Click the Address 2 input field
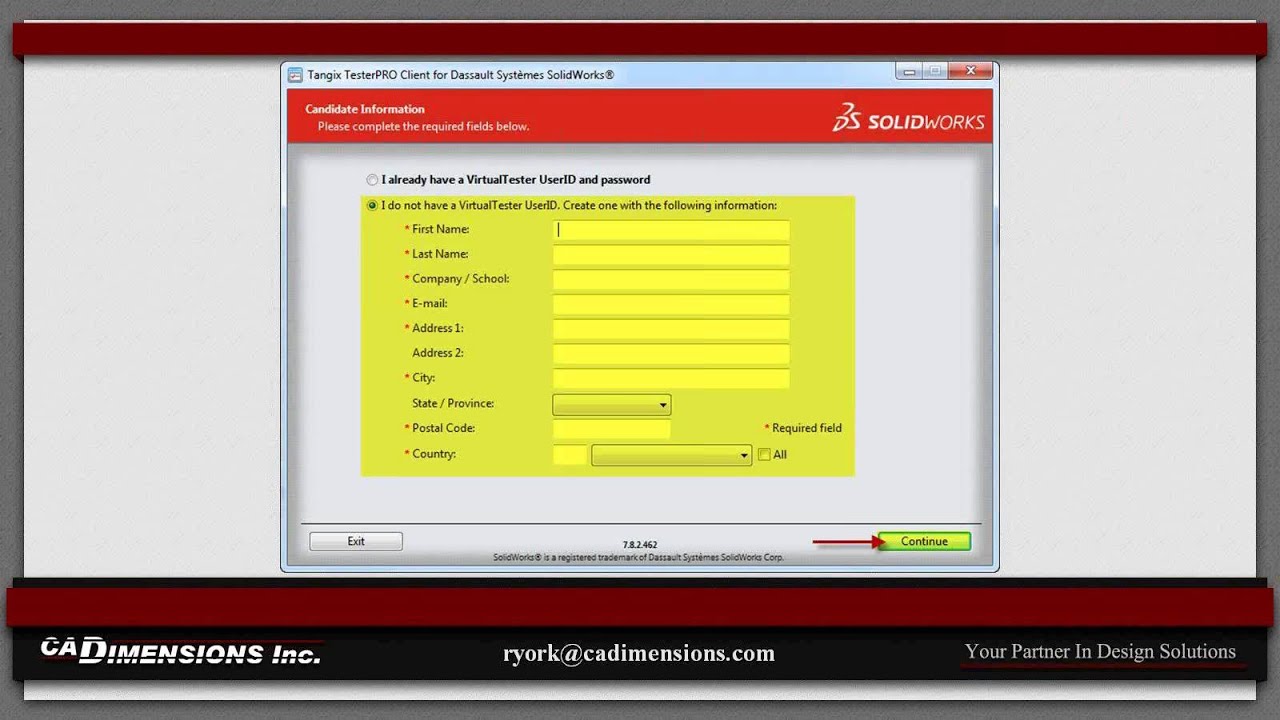This screenshot has width=1280, height=720. 671,354
